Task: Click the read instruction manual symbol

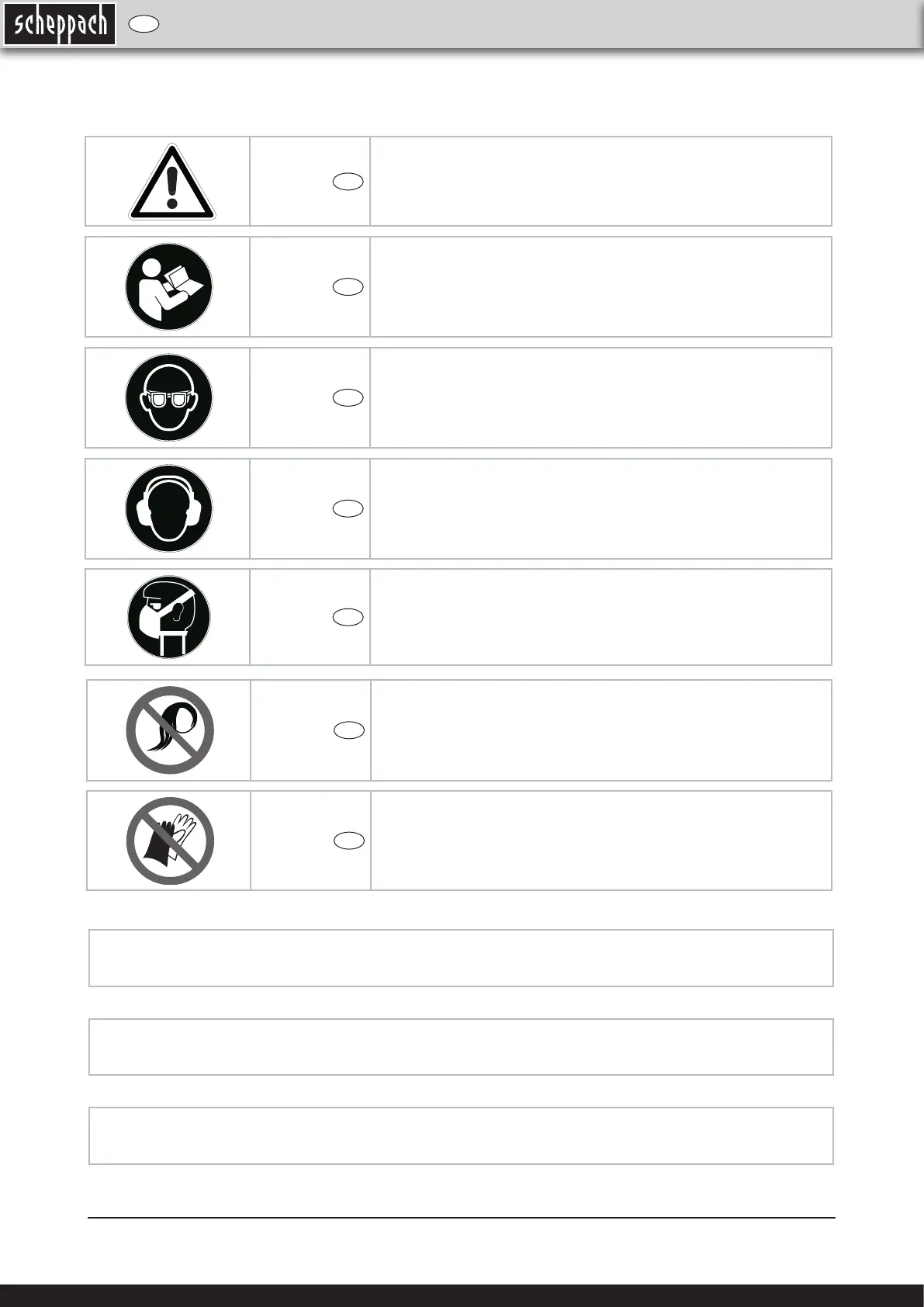Action: coord(169,287)
